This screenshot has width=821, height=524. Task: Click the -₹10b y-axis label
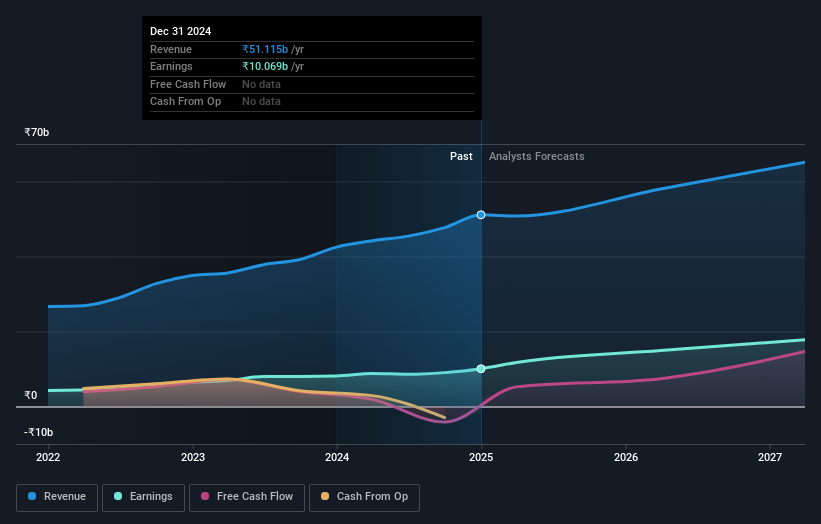pyautogui.click(x=38, y=432)
